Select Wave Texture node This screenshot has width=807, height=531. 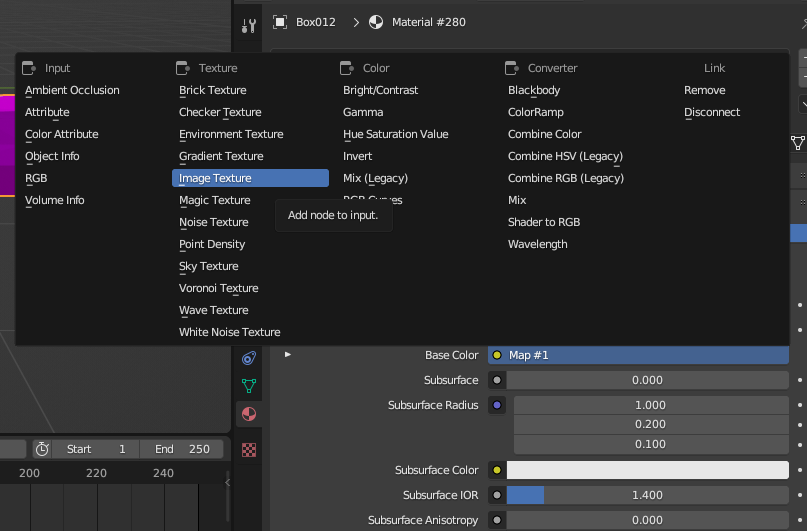[214, 310]
